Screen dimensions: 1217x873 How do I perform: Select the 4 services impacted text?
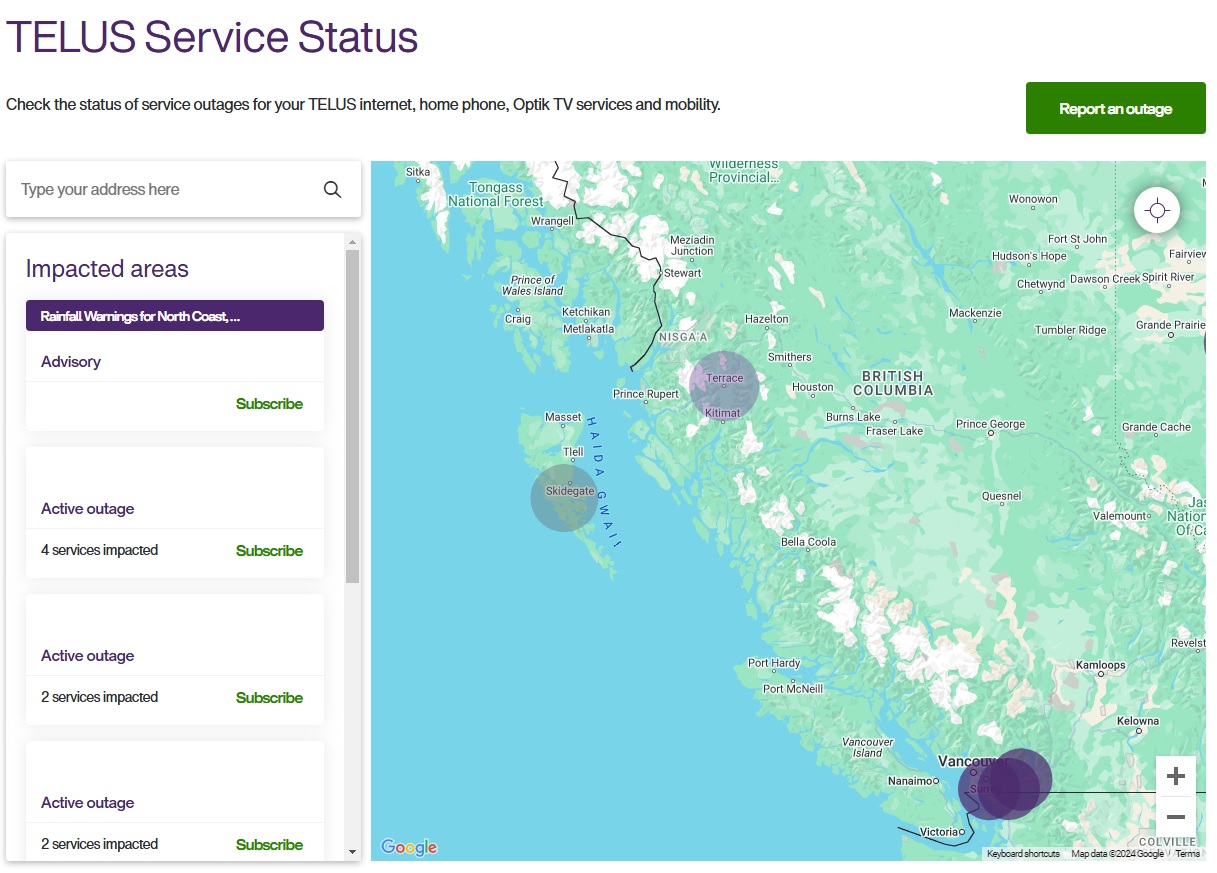[x=99, y=550]
